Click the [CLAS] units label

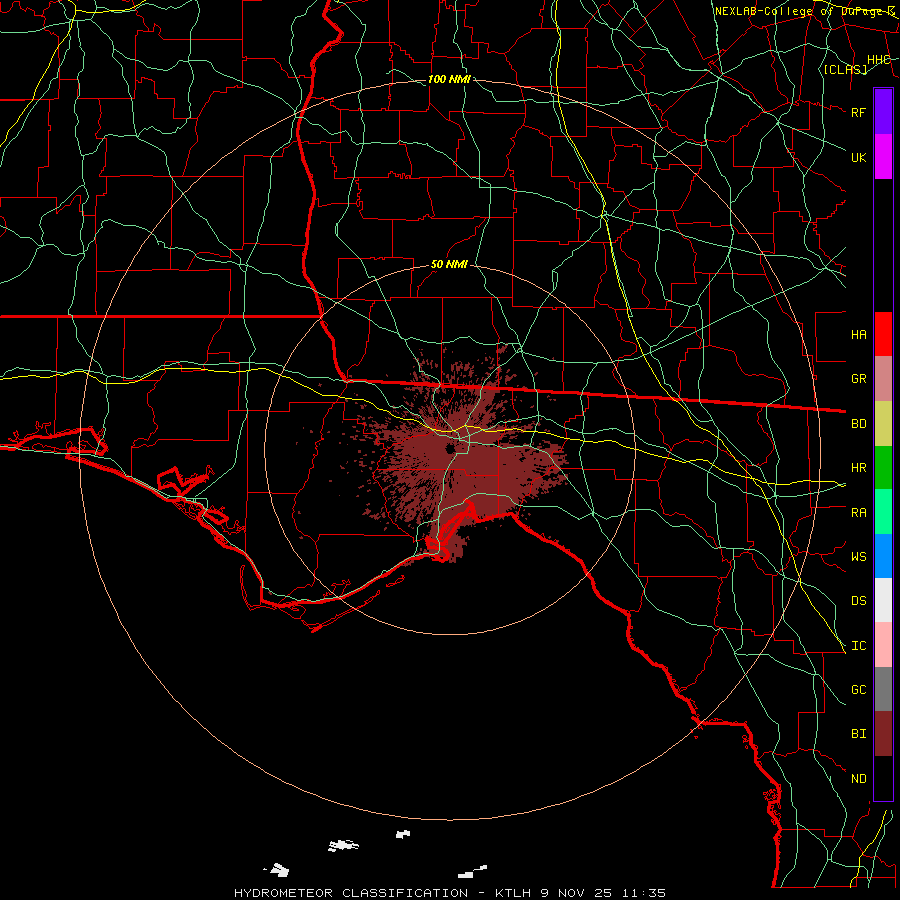[845, 69]
